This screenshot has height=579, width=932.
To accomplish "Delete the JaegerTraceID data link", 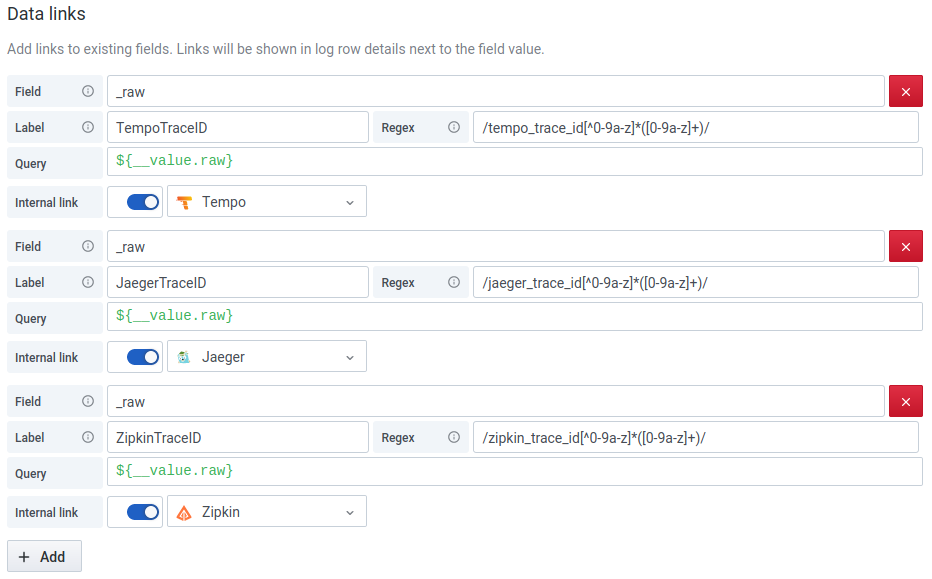I will coord(906,246).
